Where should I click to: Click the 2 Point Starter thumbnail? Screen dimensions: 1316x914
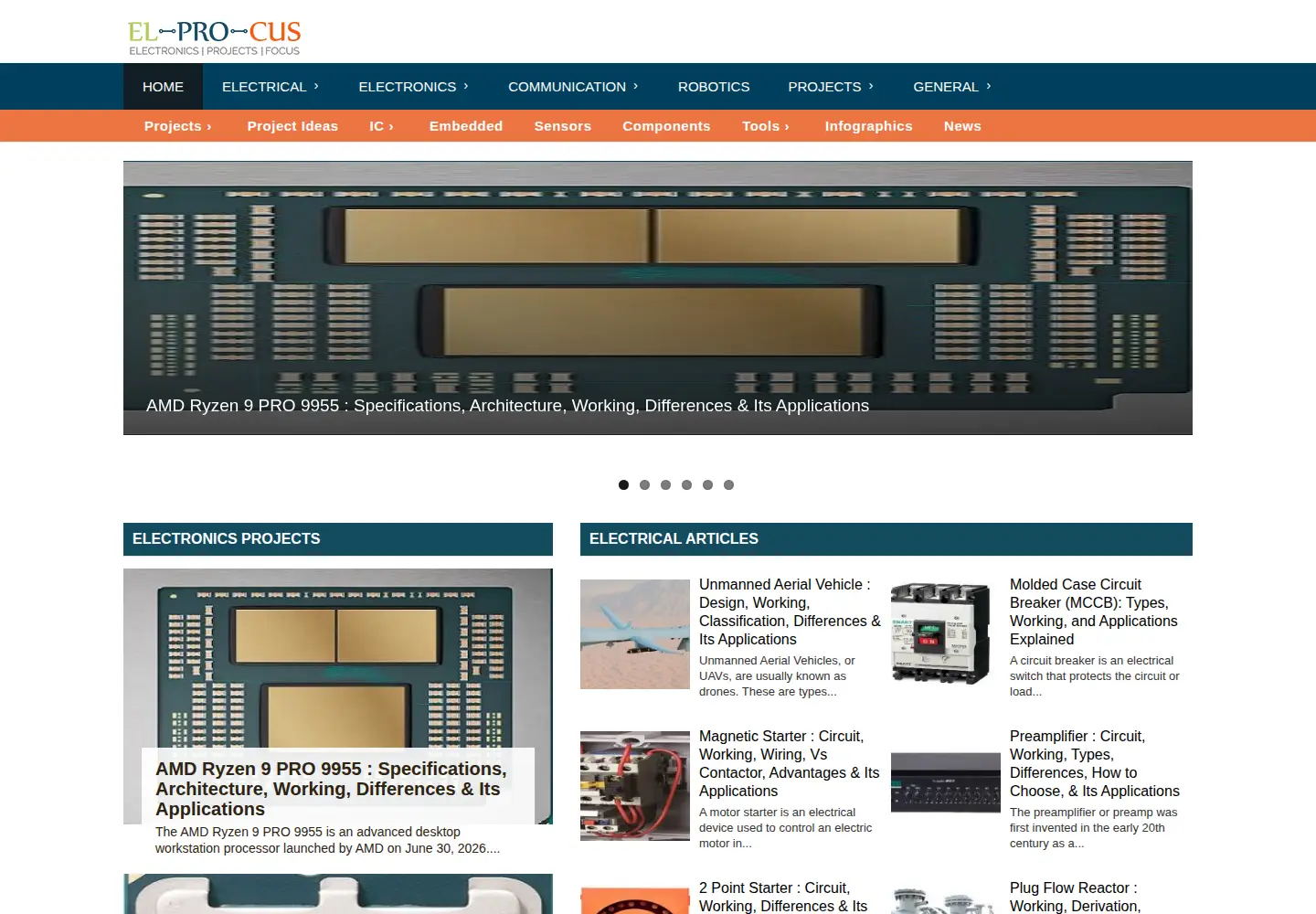point(635,899)
